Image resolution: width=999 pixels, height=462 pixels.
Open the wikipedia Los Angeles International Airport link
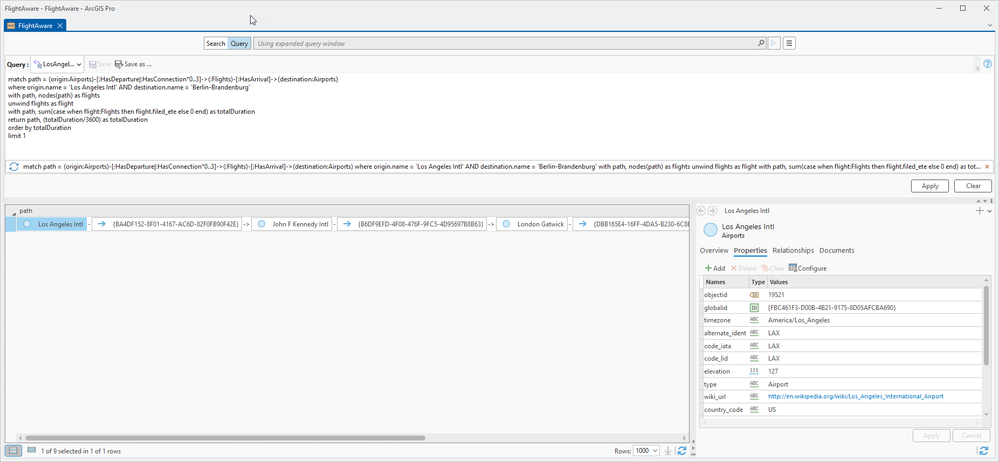tap(856, 396)
